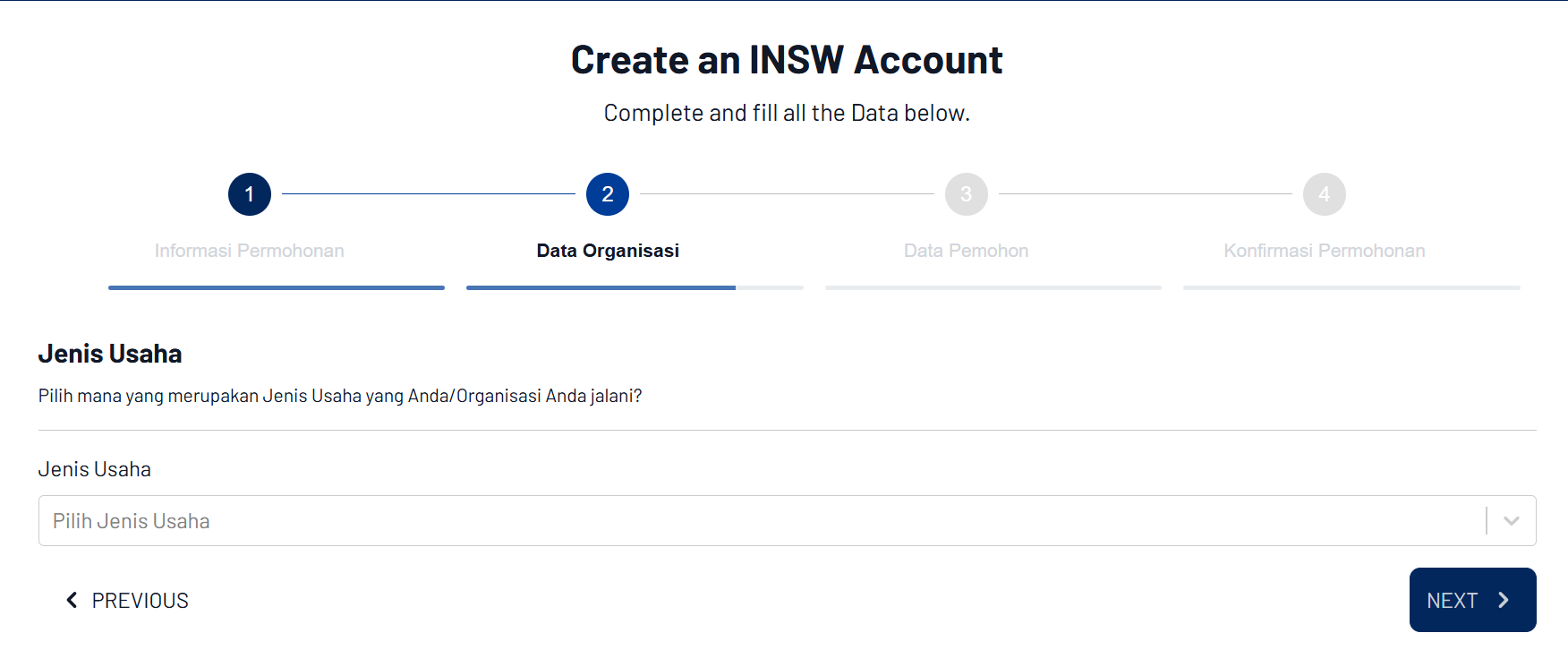Click the progress bar under Data Organisasi

click(x=635, y=287)
